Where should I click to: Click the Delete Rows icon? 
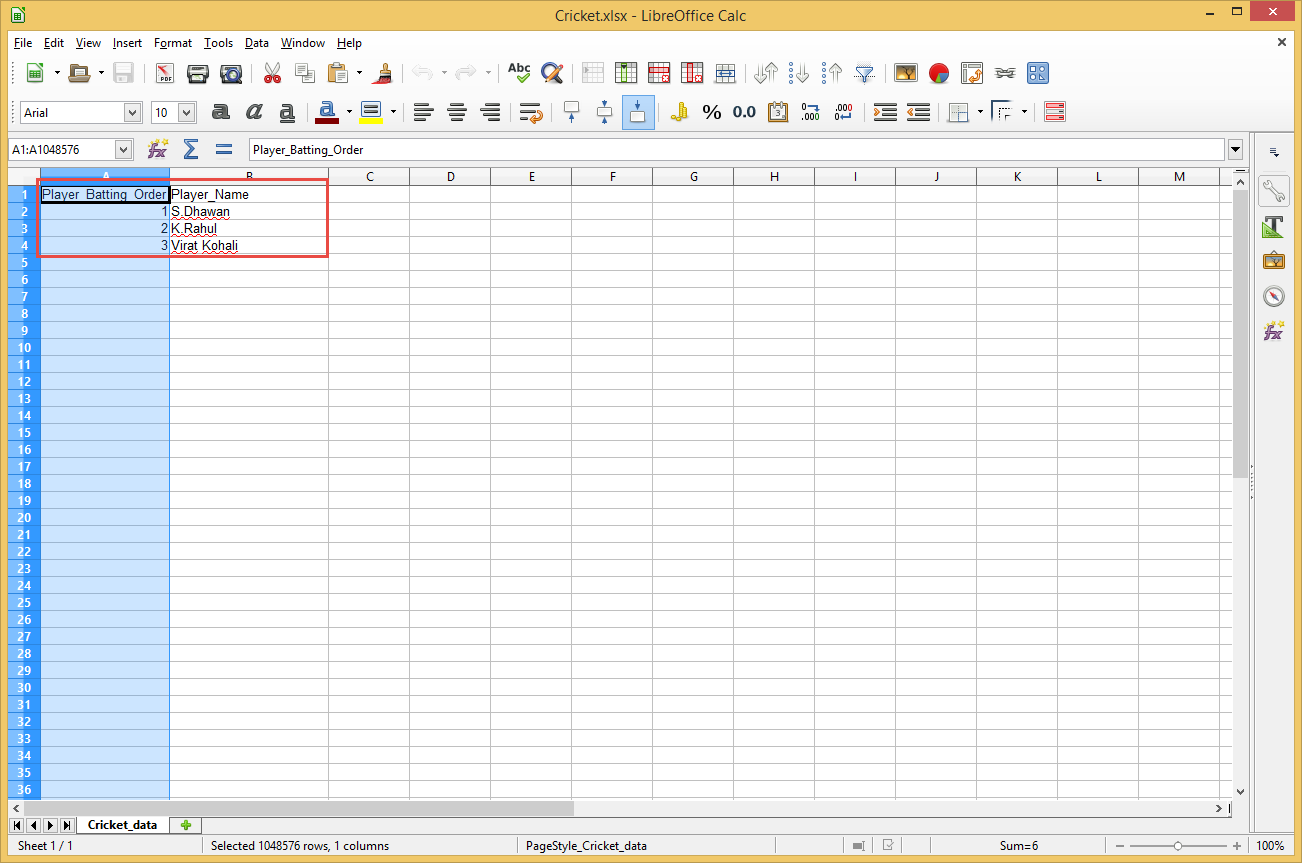tap(659, 73)
